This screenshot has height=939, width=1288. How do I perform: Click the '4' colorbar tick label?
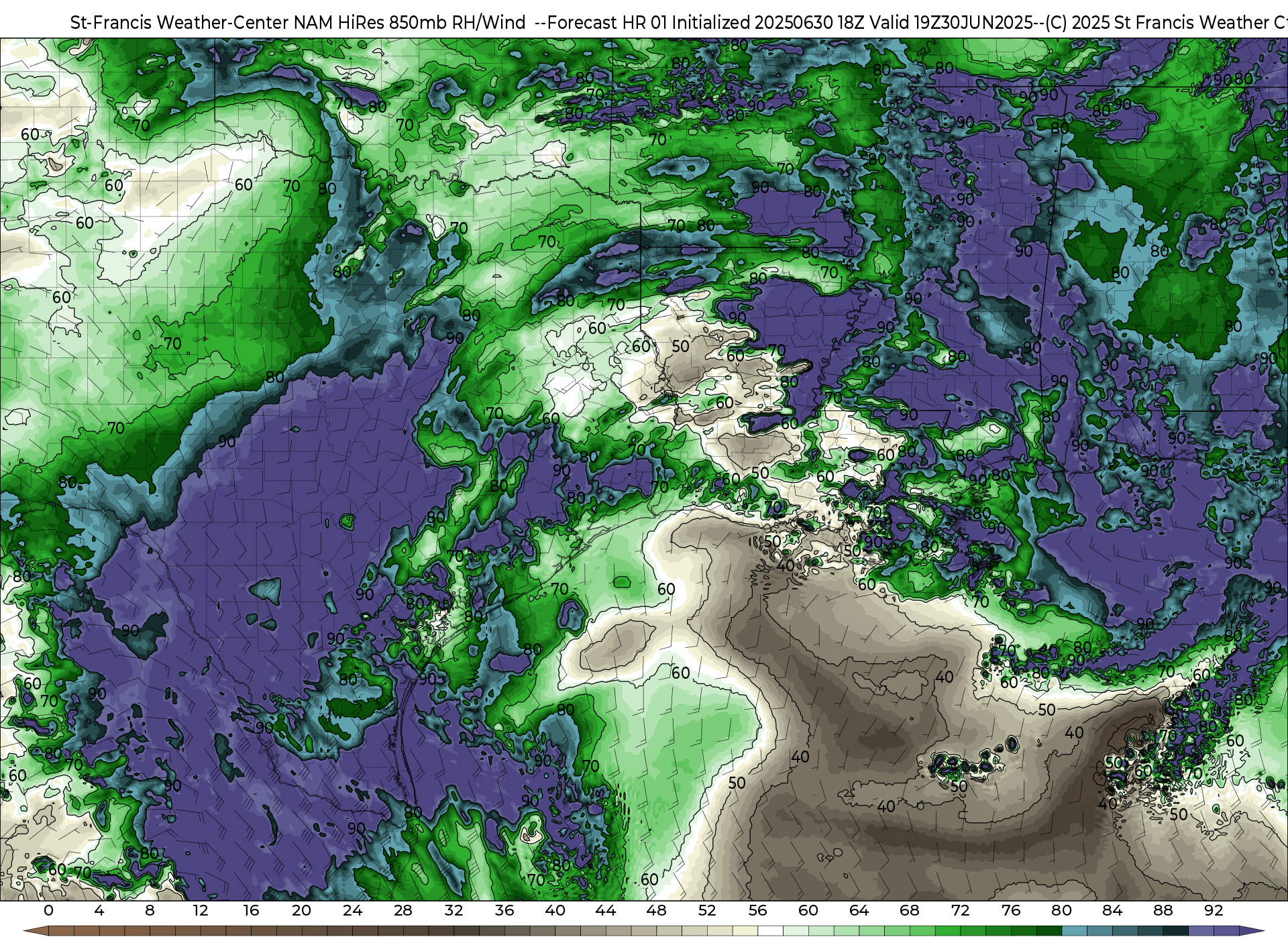(x=99, y=911)
